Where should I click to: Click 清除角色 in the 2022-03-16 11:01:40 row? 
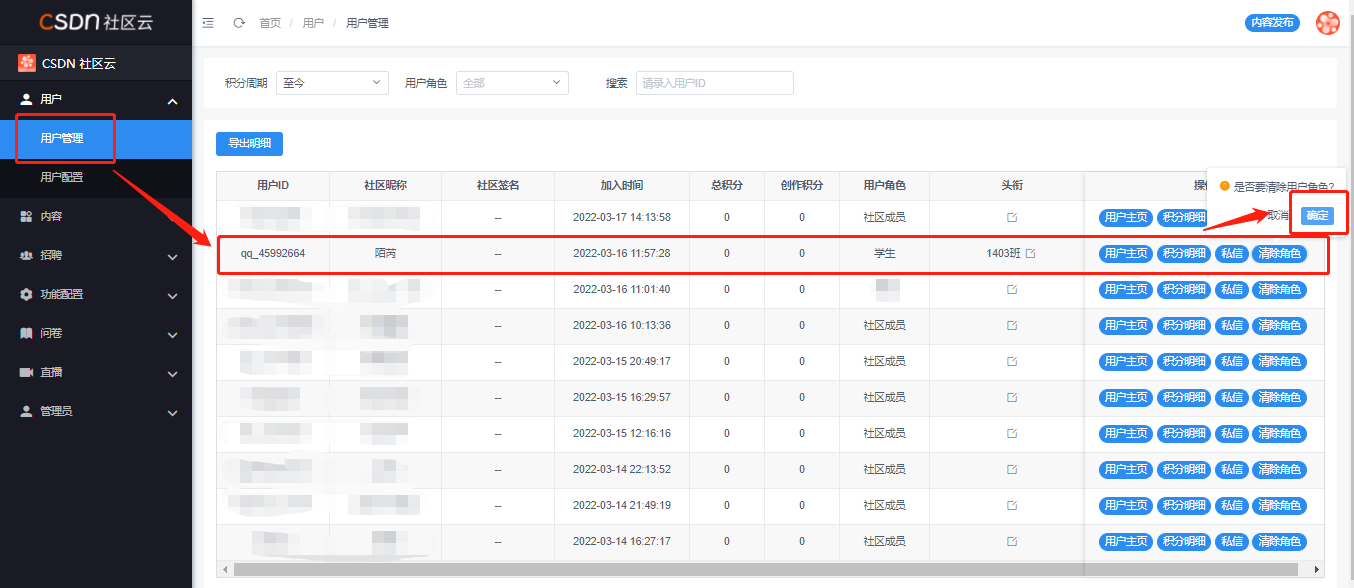[1279, 289]
